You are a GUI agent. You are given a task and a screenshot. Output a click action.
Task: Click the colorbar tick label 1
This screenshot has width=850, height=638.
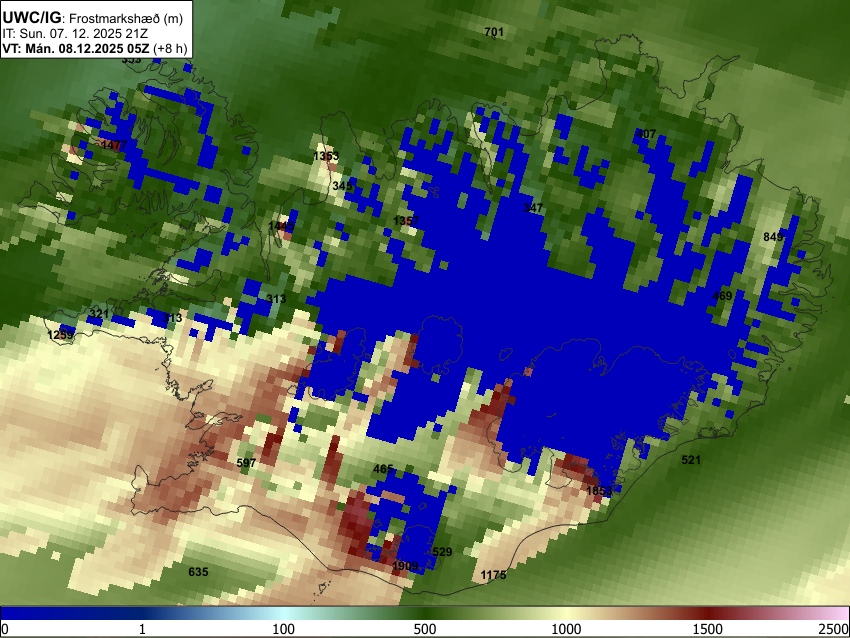142,629
